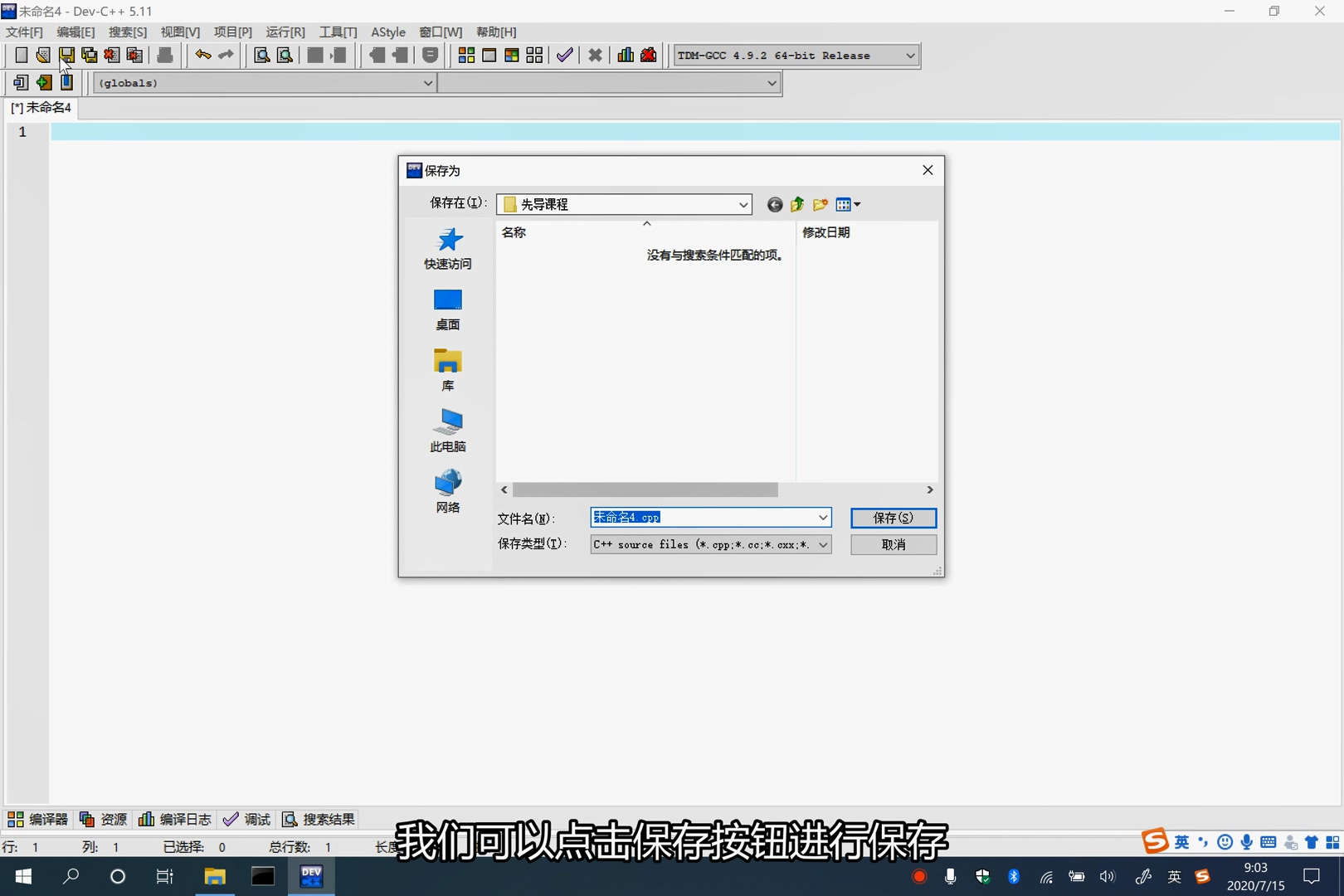Image resolution: width=1344 pixels, height=896 pixels.
Task: Click the volume speaker tray icon
Action: (1108, 877)
